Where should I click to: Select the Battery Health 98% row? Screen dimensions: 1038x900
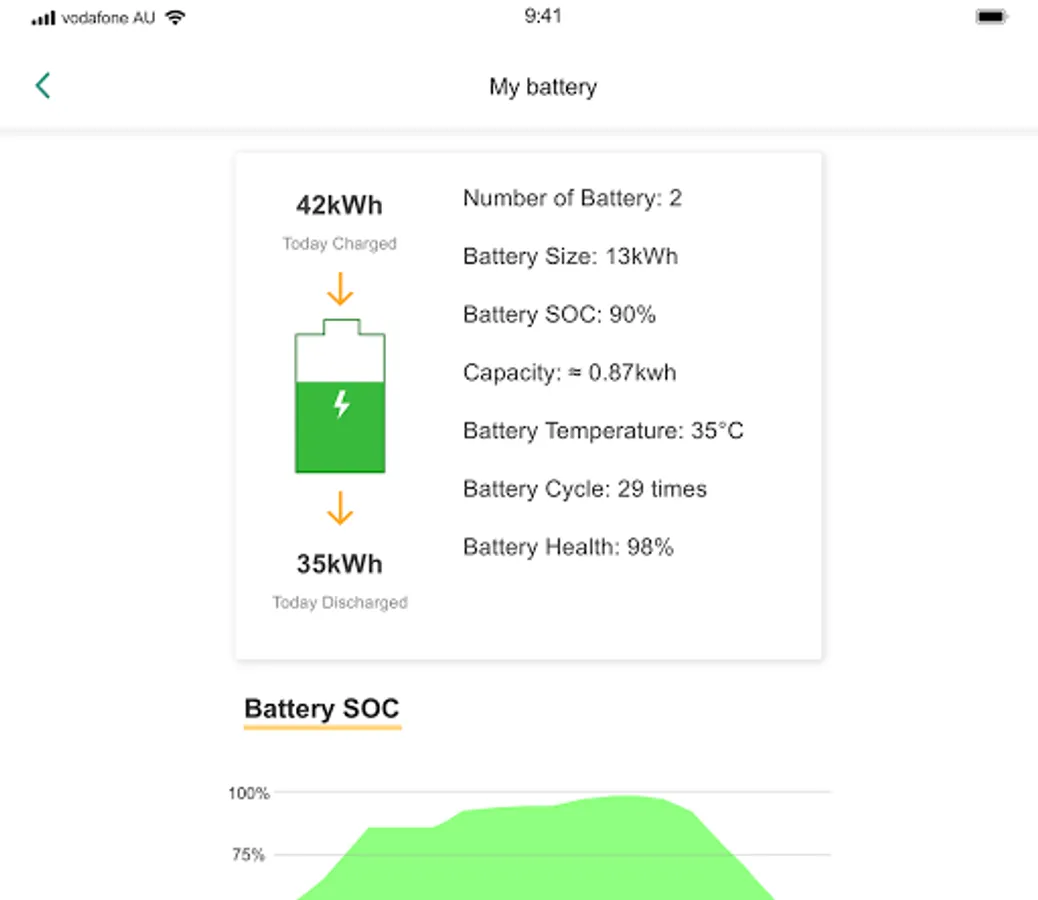pos(568,547)
